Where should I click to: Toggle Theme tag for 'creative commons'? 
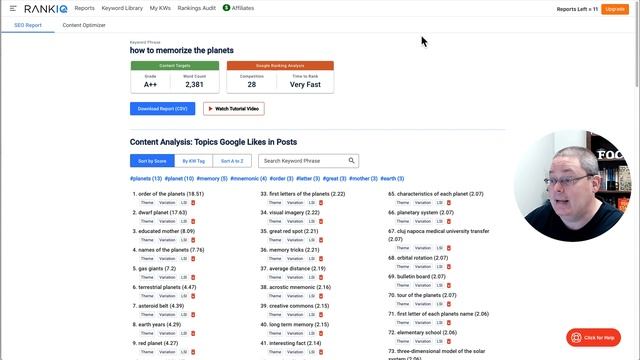click(275, 315)
